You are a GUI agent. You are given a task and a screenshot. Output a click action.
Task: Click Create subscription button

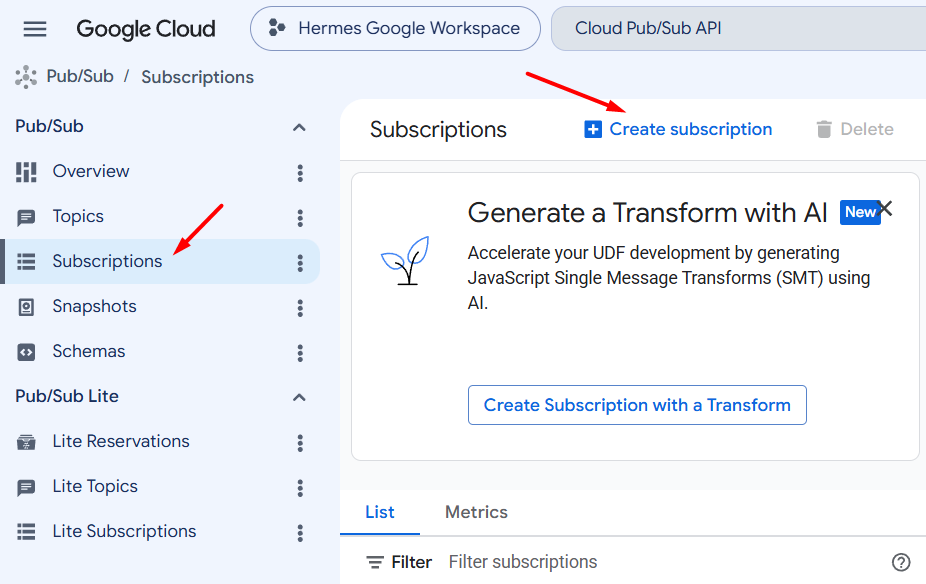[678, 129]
